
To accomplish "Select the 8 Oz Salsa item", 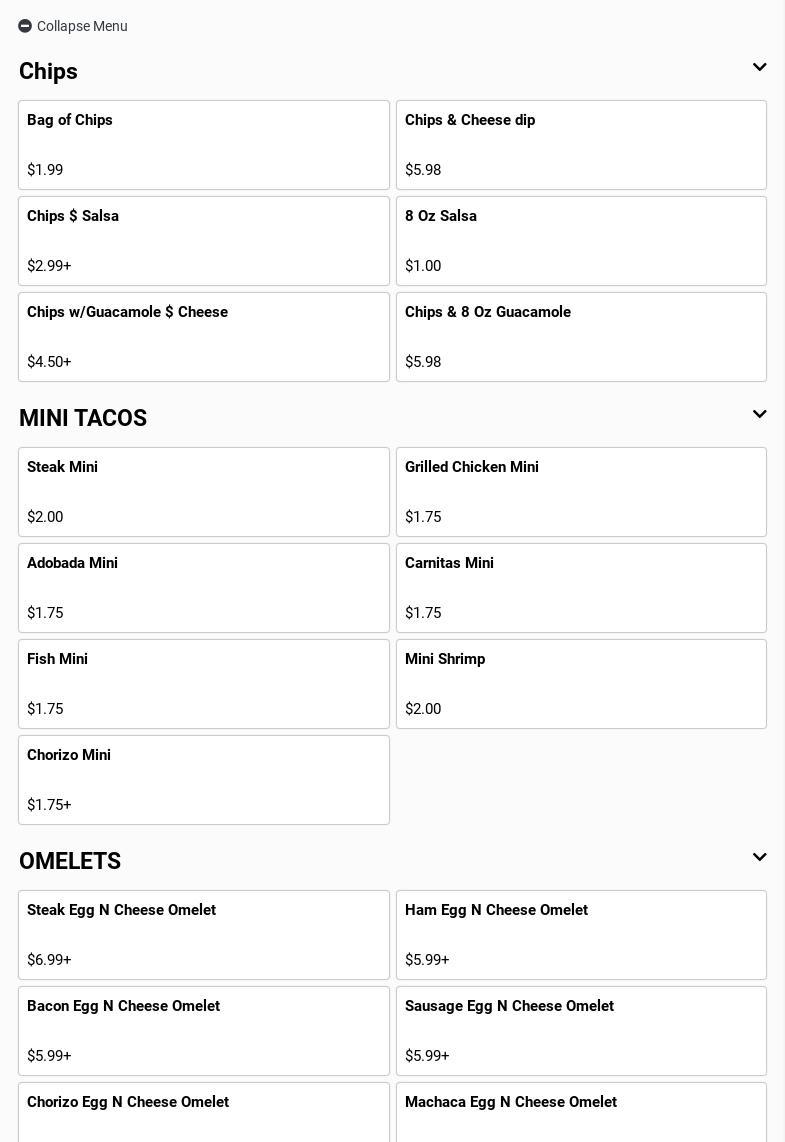I will click(581, 241).
